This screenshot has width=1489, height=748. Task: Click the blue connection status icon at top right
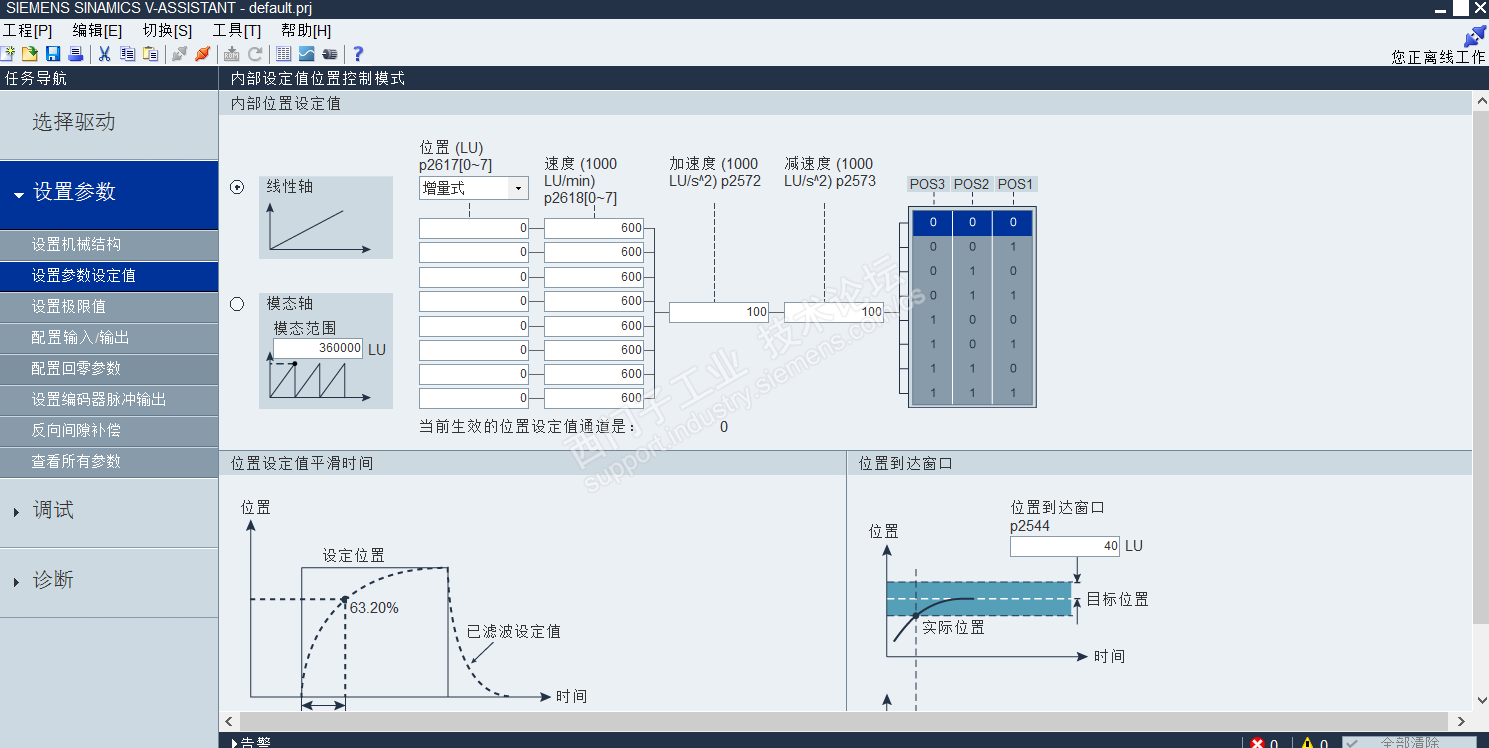pos(1474,37)
